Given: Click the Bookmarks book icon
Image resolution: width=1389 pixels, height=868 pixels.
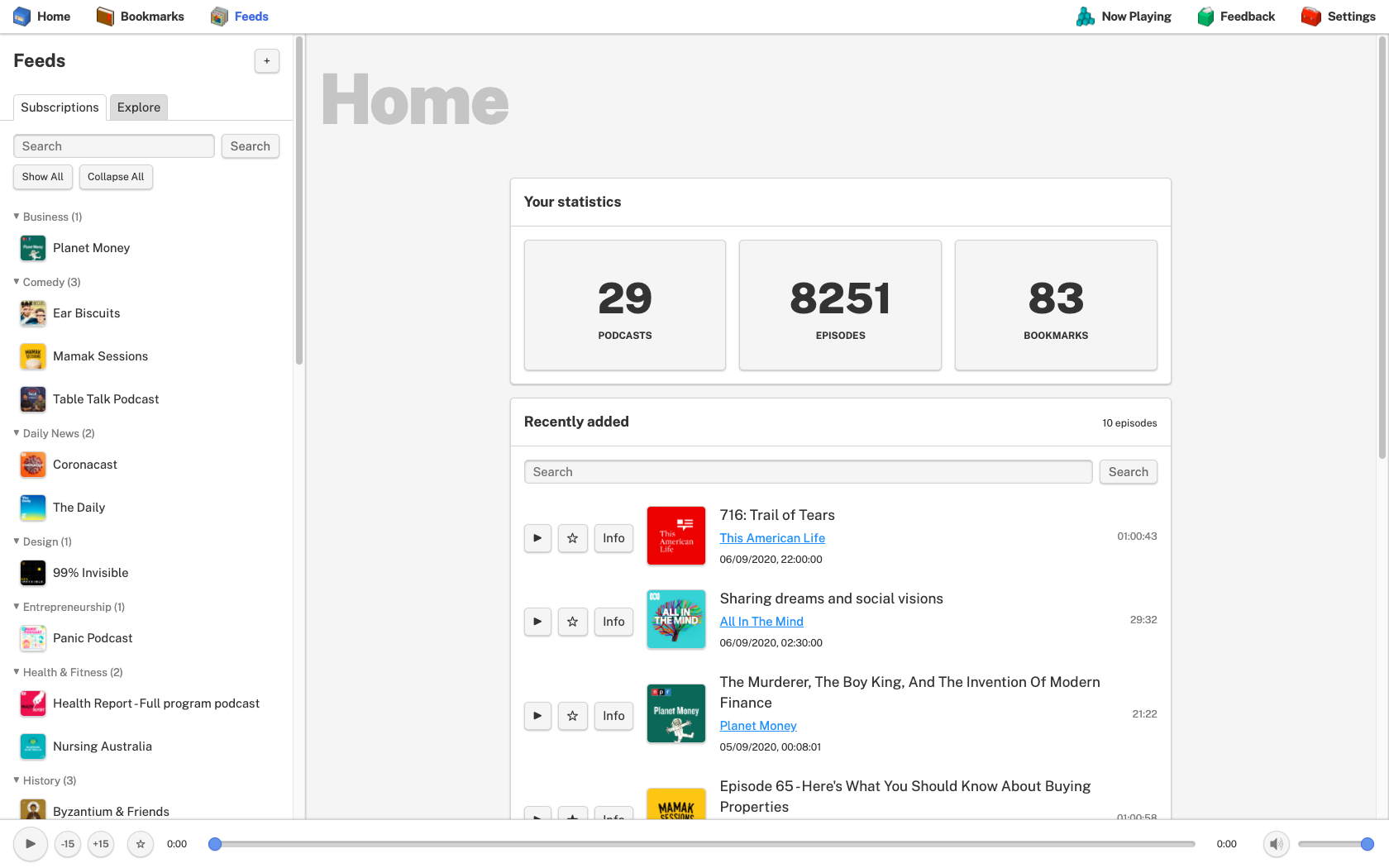Looking at the screenshot, I should pyautogui.click(x=105, y=17).
